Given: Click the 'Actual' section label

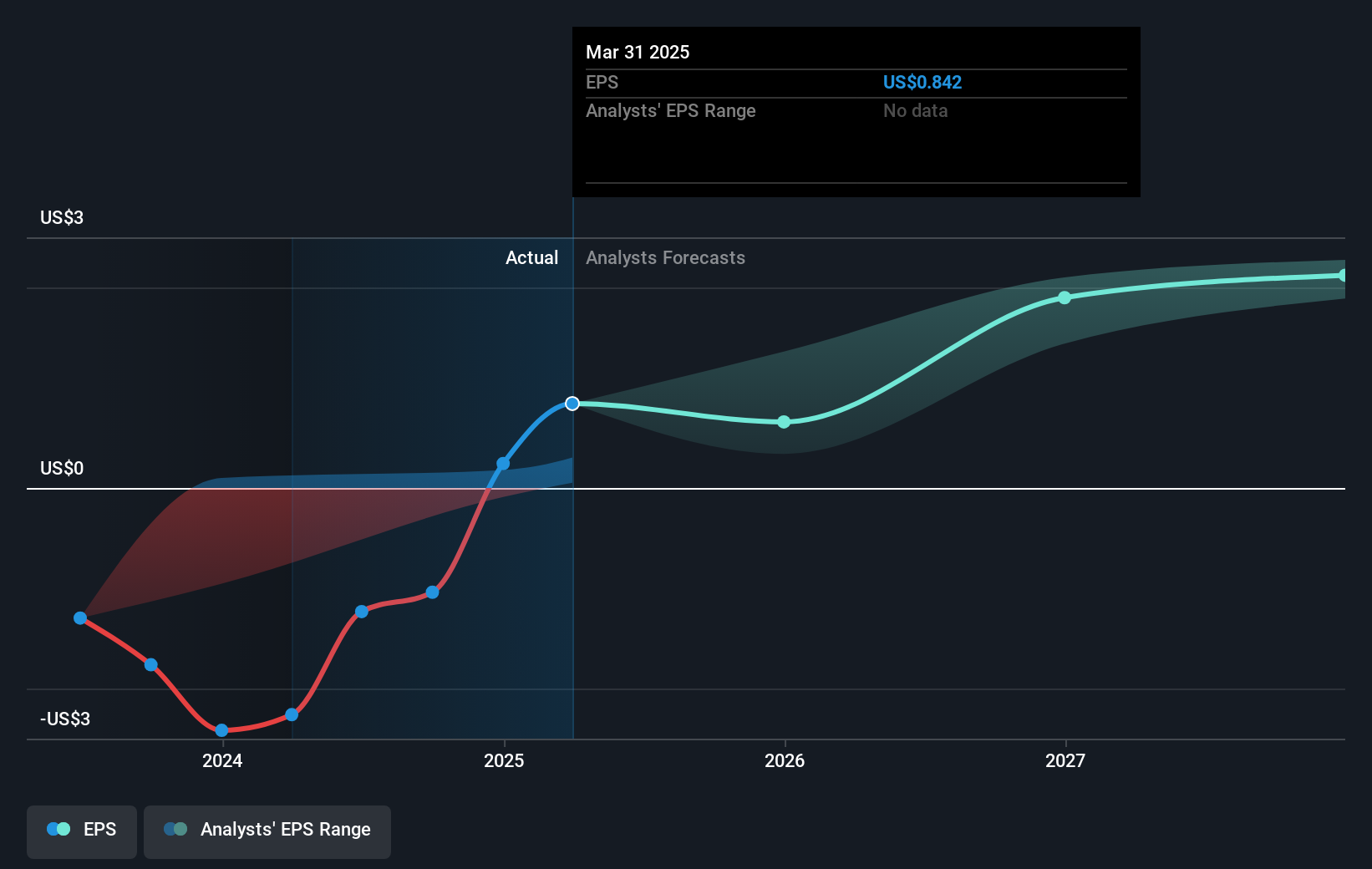Looking at the screenshot, I should click(531, 257).
